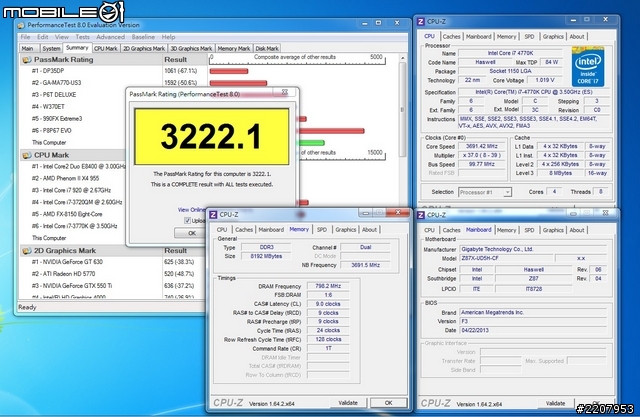Close the PassMark Rating dialog
Screen dimensions: 640x417
[x=285, y=92]
